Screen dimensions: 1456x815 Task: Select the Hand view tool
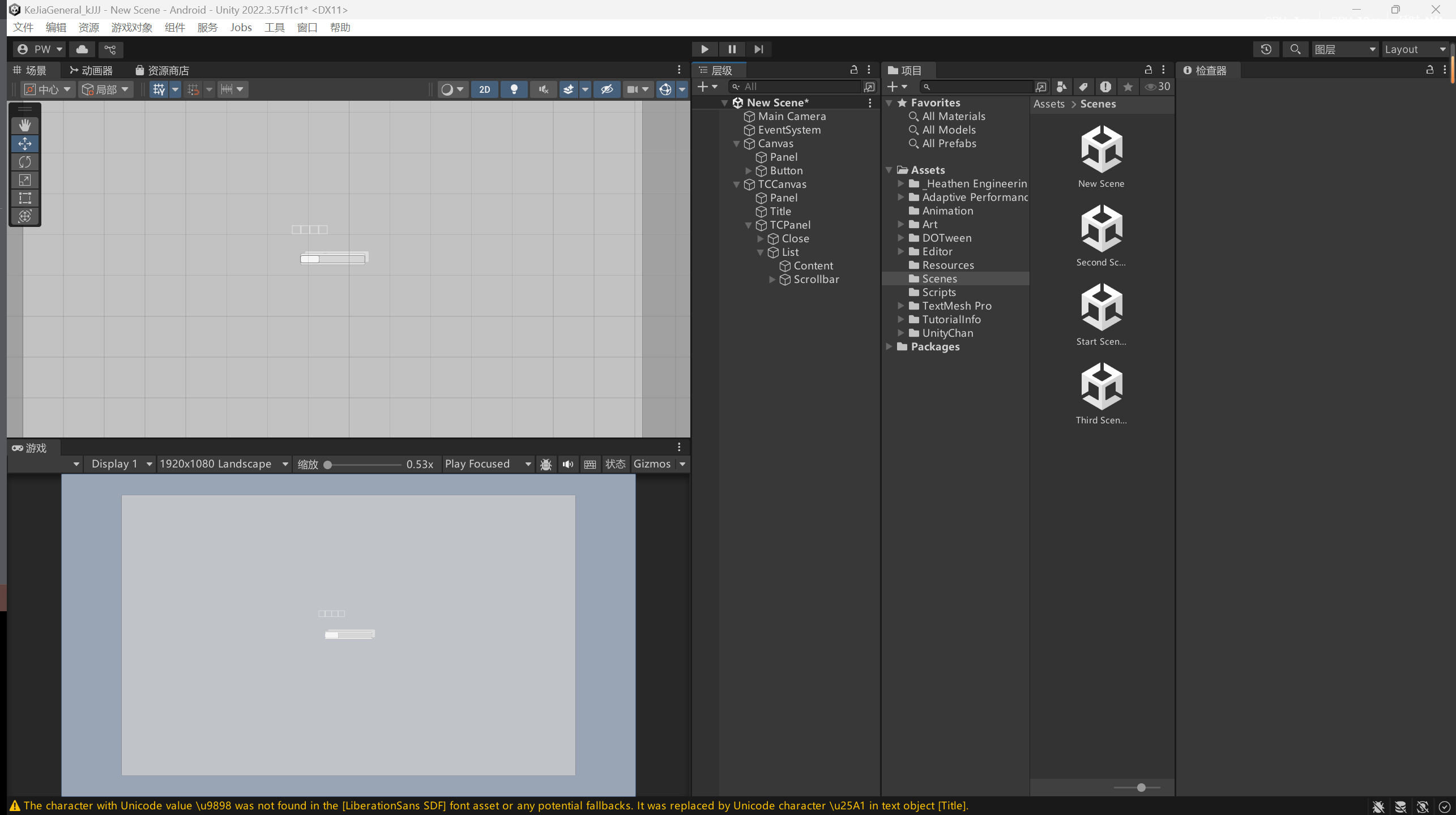coord(25,125)
